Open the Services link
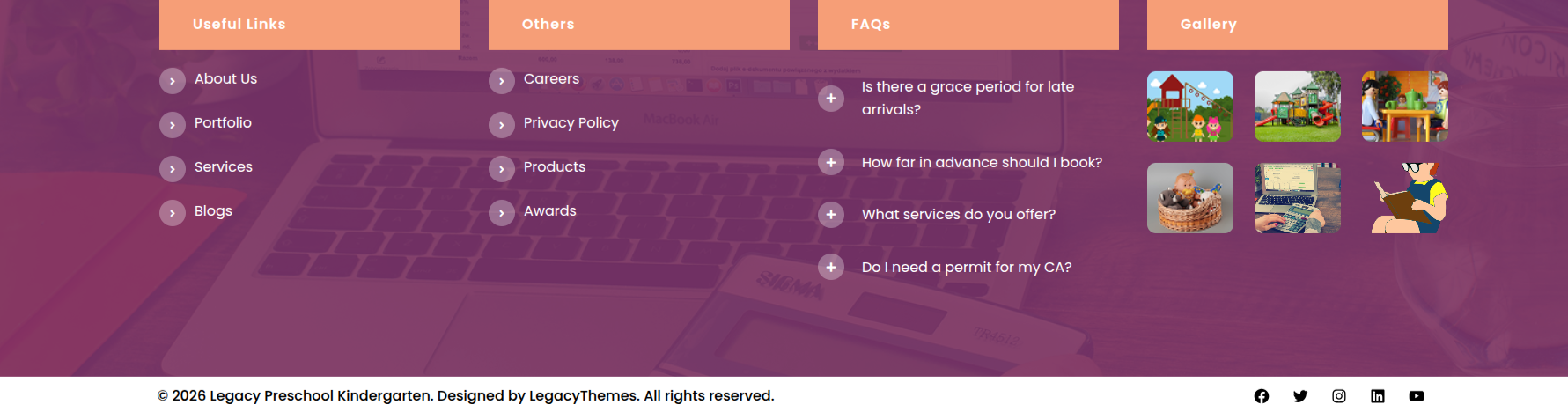Image resolution: width=1568 pixels, height=412 pixels. (223, 167)
